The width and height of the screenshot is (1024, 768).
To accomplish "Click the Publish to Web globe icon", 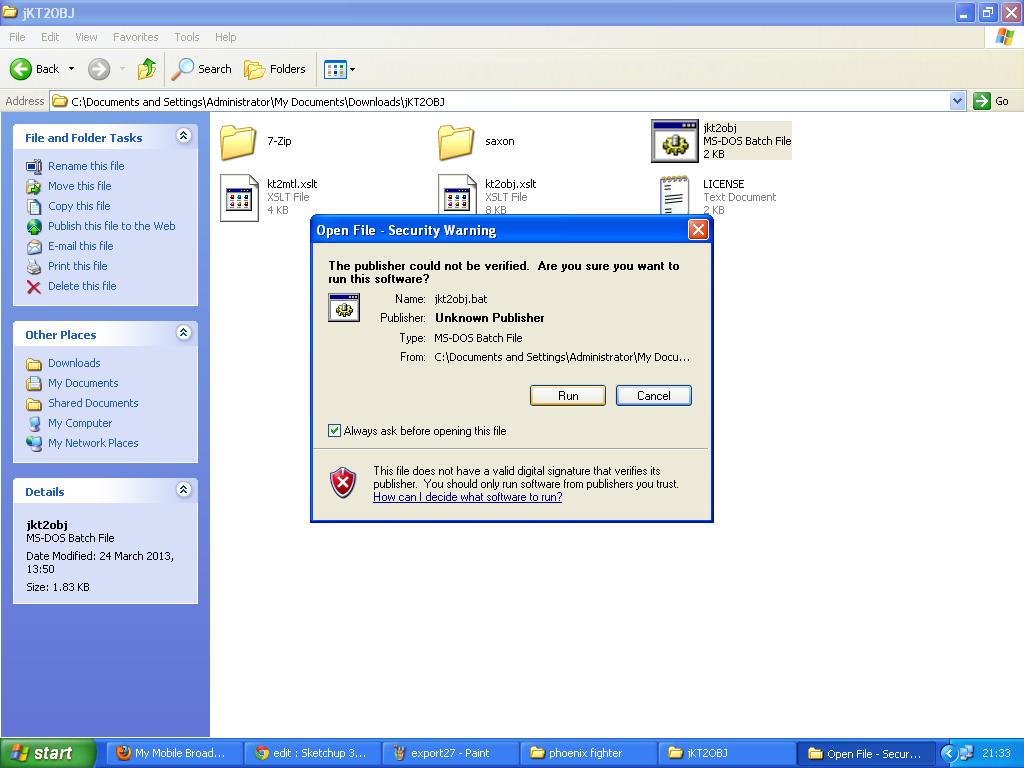I will (x=34, y=227).
